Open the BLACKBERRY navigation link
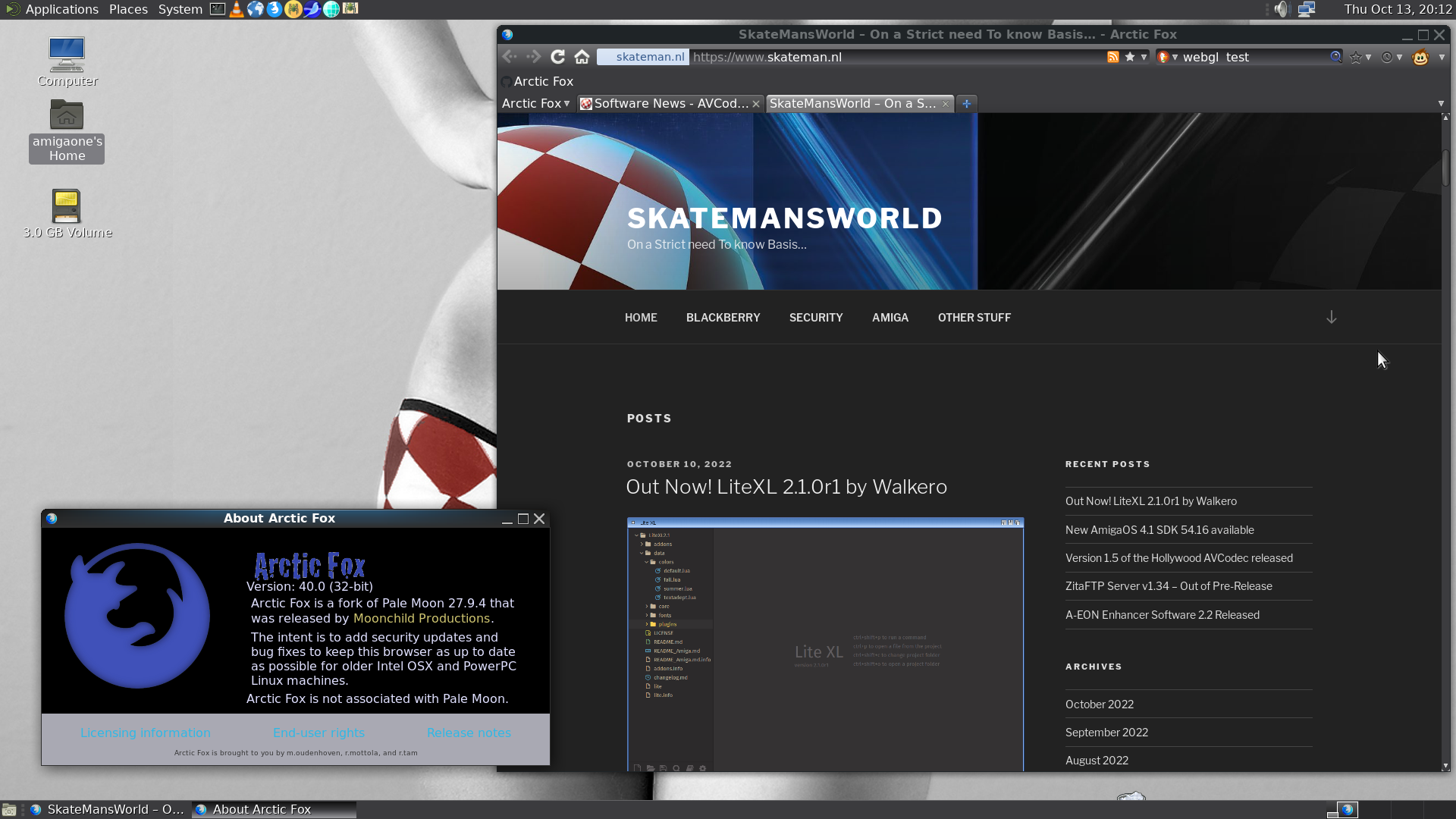This screenshot has width=1456, height=819. coord(723,318)
